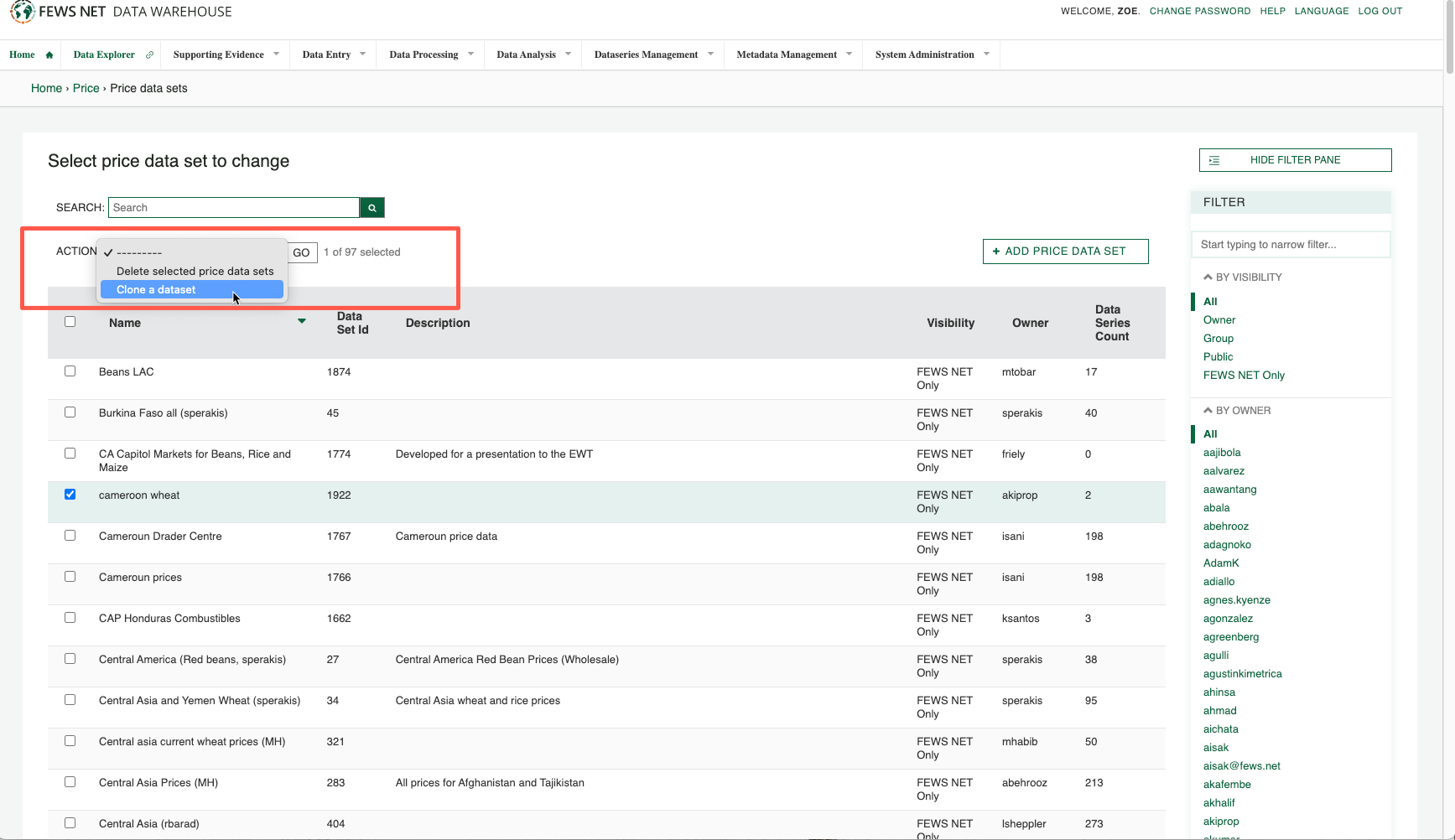The height and width of the screenshot is (840, 1455).
Task: Click the link icon beside Data Explorer
Action: tap(149, 54)
